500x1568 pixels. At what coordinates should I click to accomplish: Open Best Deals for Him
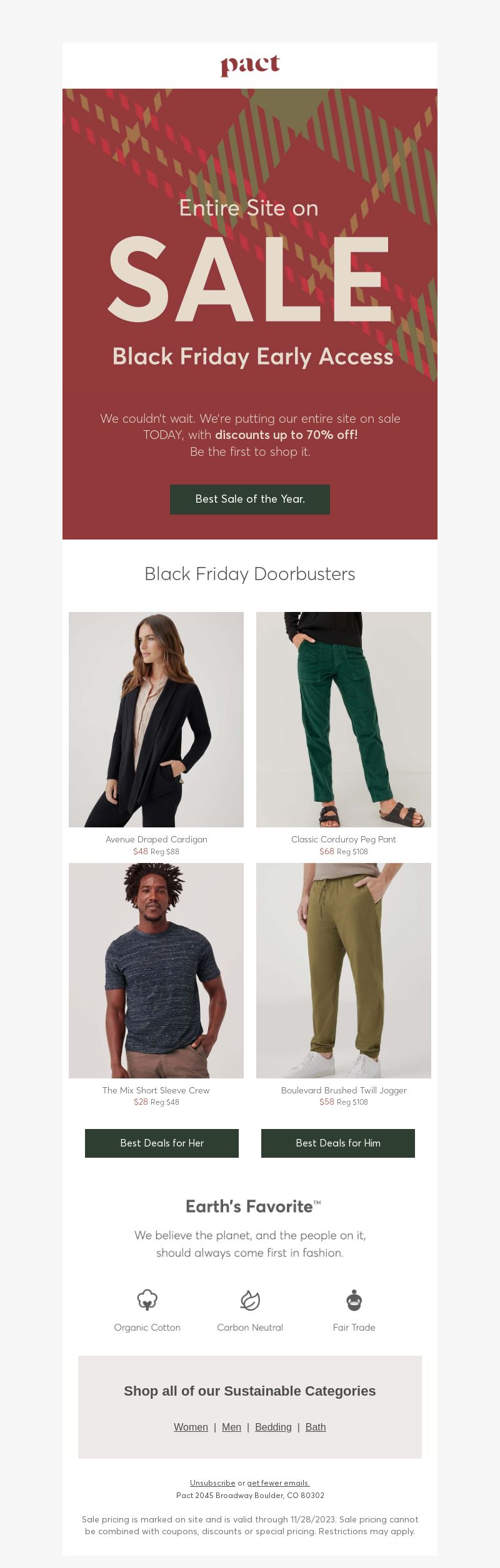(x=338, y=1143)
